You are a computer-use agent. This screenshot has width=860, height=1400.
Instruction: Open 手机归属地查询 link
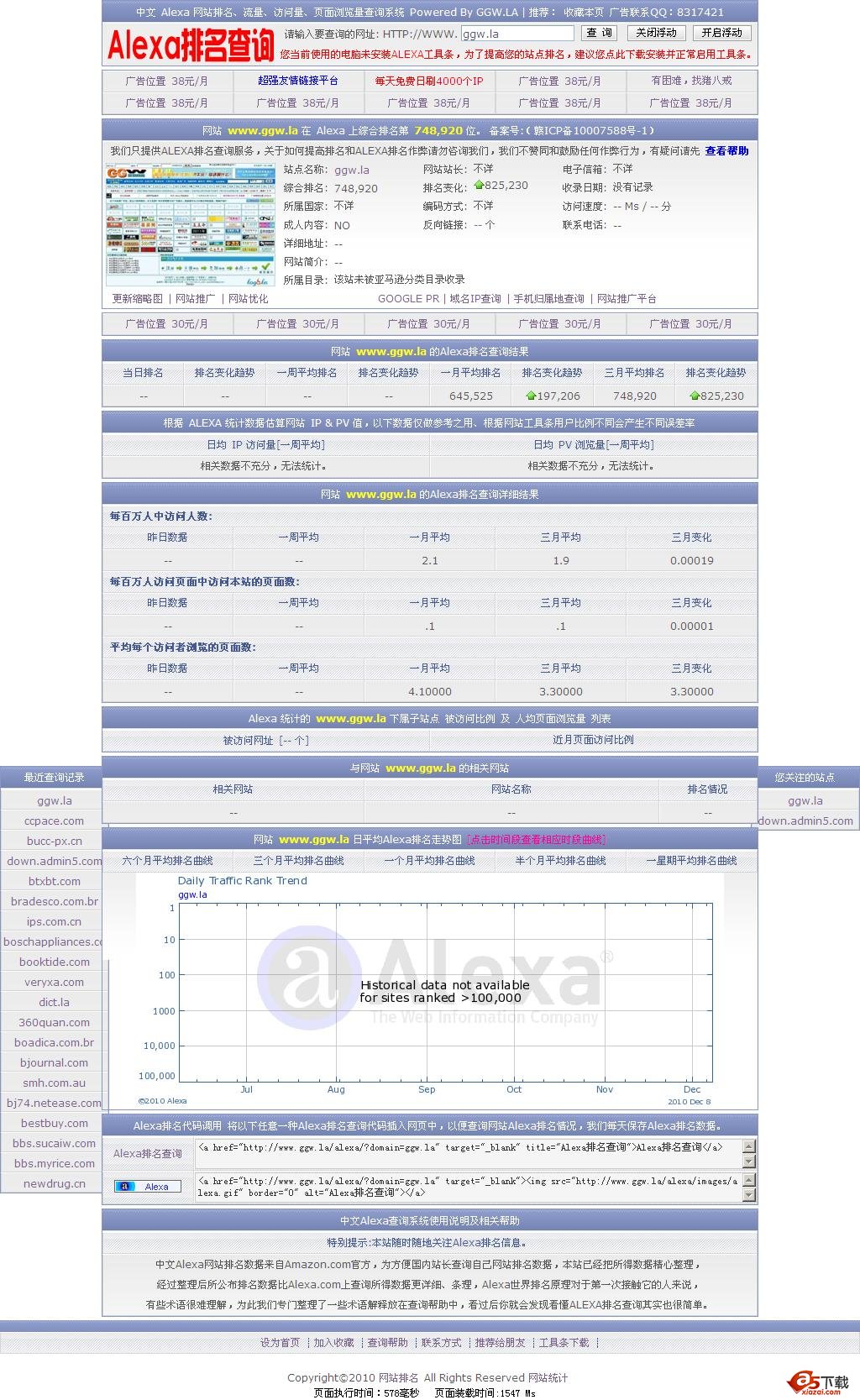[x=548, y=299]
